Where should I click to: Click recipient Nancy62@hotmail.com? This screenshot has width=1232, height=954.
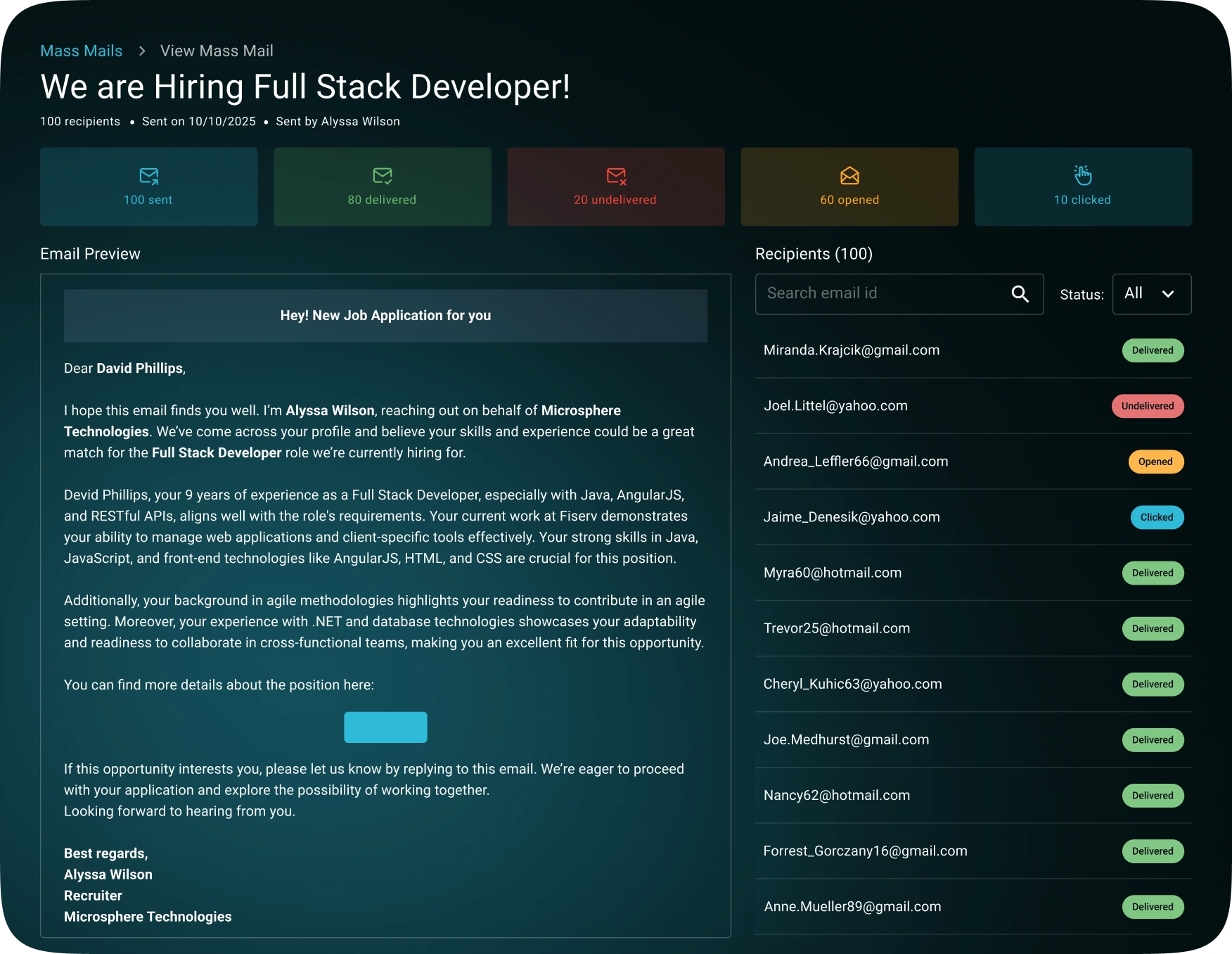(837, 795)
